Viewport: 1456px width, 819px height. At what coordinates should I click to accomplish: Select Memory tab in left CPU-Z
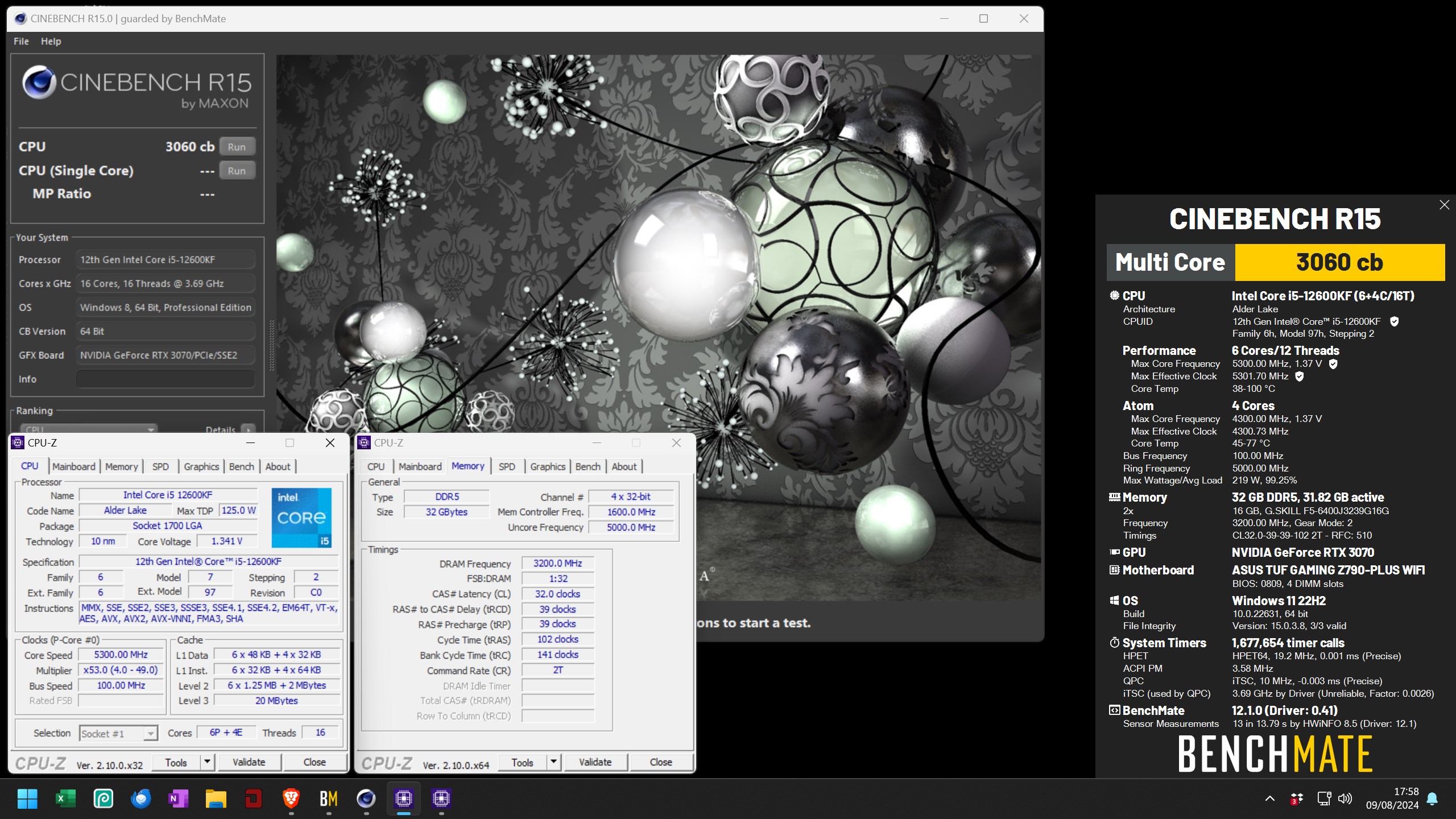pyautogui.click(x=121, y=466)
